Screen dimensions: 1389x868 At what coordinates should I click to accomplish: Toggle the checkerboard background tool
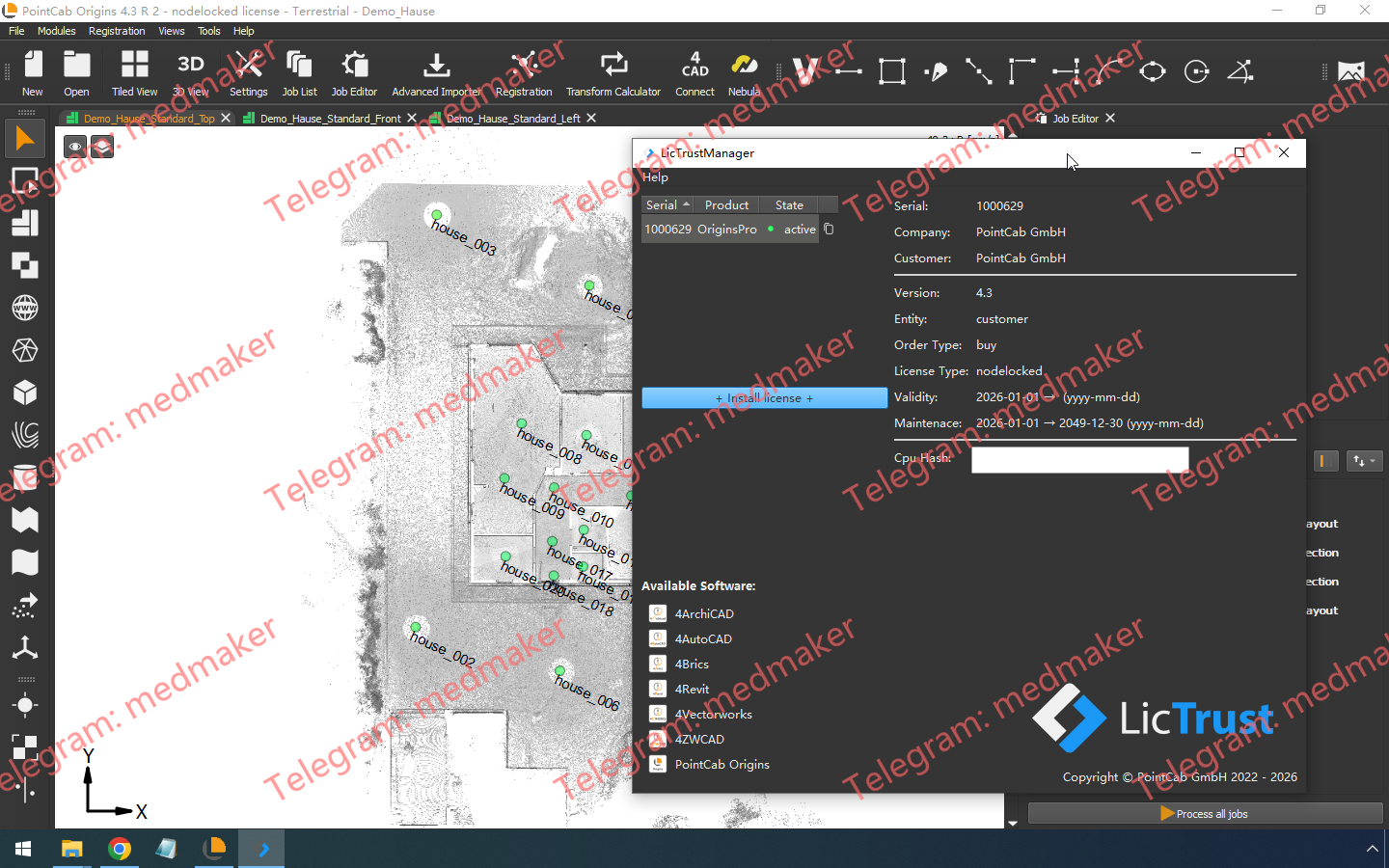coord(25,747)
